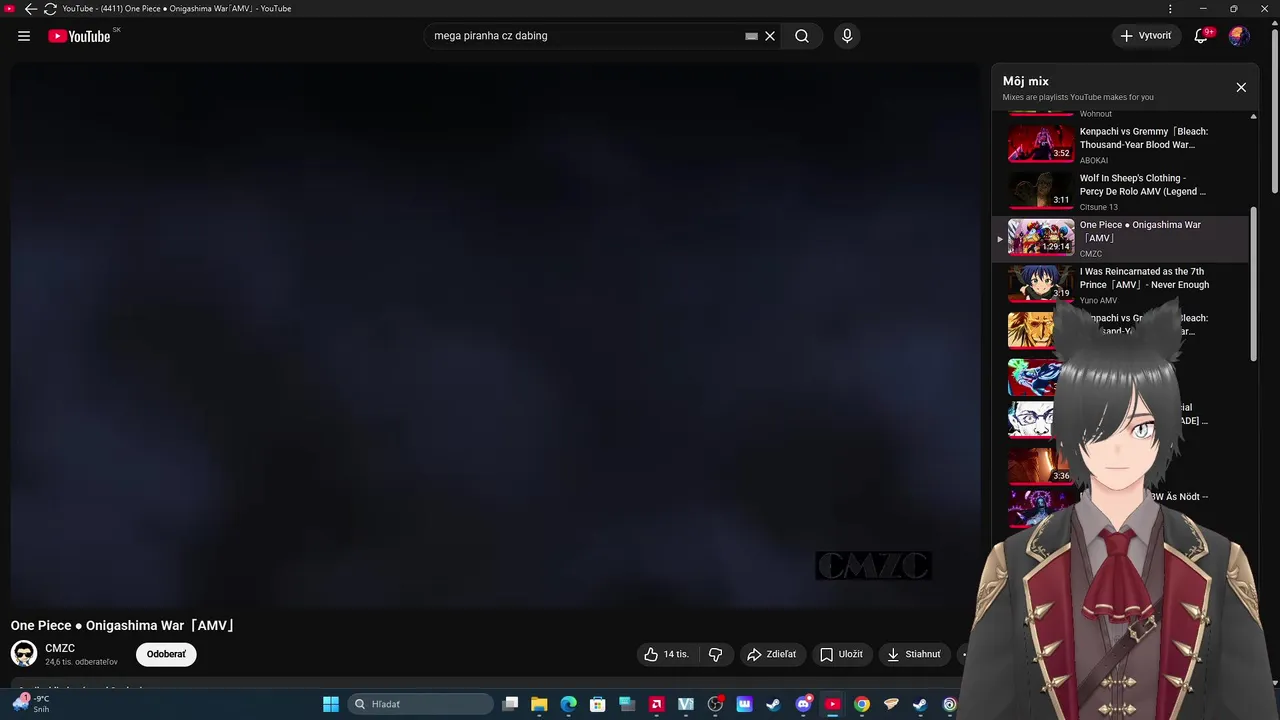The image size is (1280, 720).
Task: Open the CMZC channel avatar
Action: click(24, 654)
